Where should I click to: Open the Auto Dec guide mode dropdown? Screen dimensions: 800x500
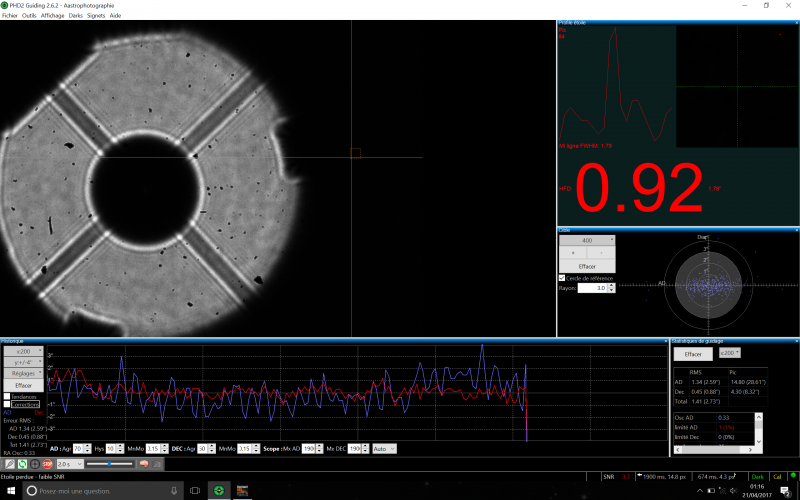click(x=384, y=449)
